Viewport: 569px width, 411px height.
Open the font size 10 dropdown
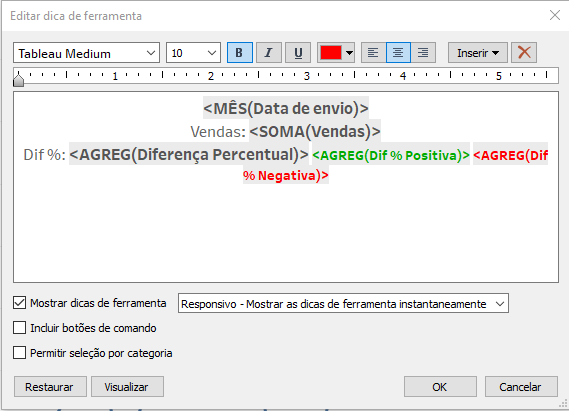coord(193,53)
